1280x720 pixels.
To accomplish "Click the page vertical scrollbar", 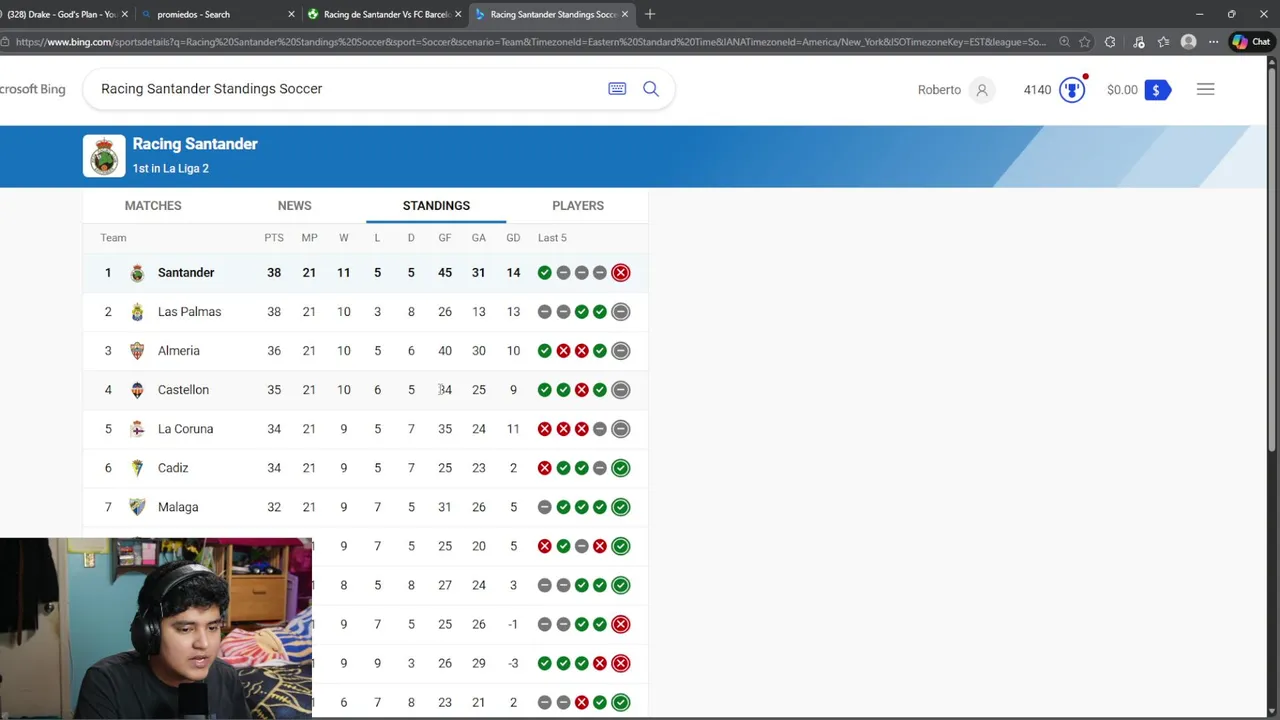I will tap(1273, 260).
